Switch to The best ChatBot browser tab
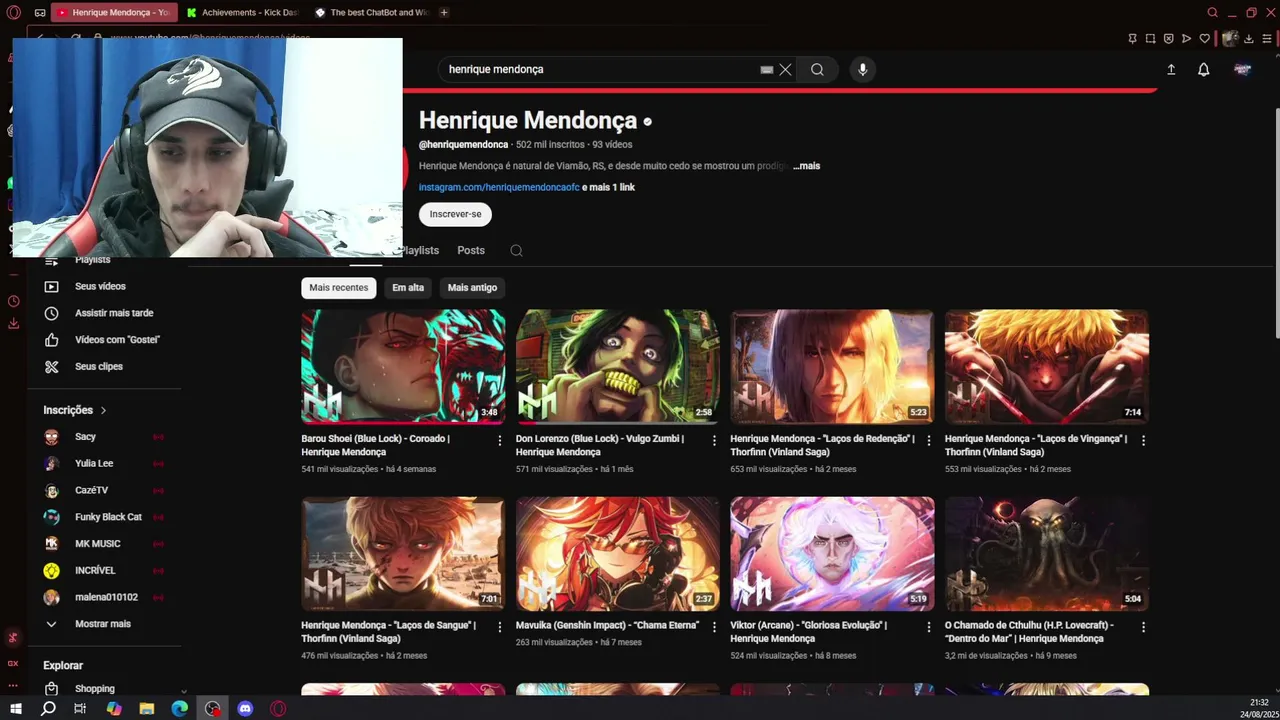This screenshot has width=1280, height=720. pyautogui.click(x=370, y=12)
